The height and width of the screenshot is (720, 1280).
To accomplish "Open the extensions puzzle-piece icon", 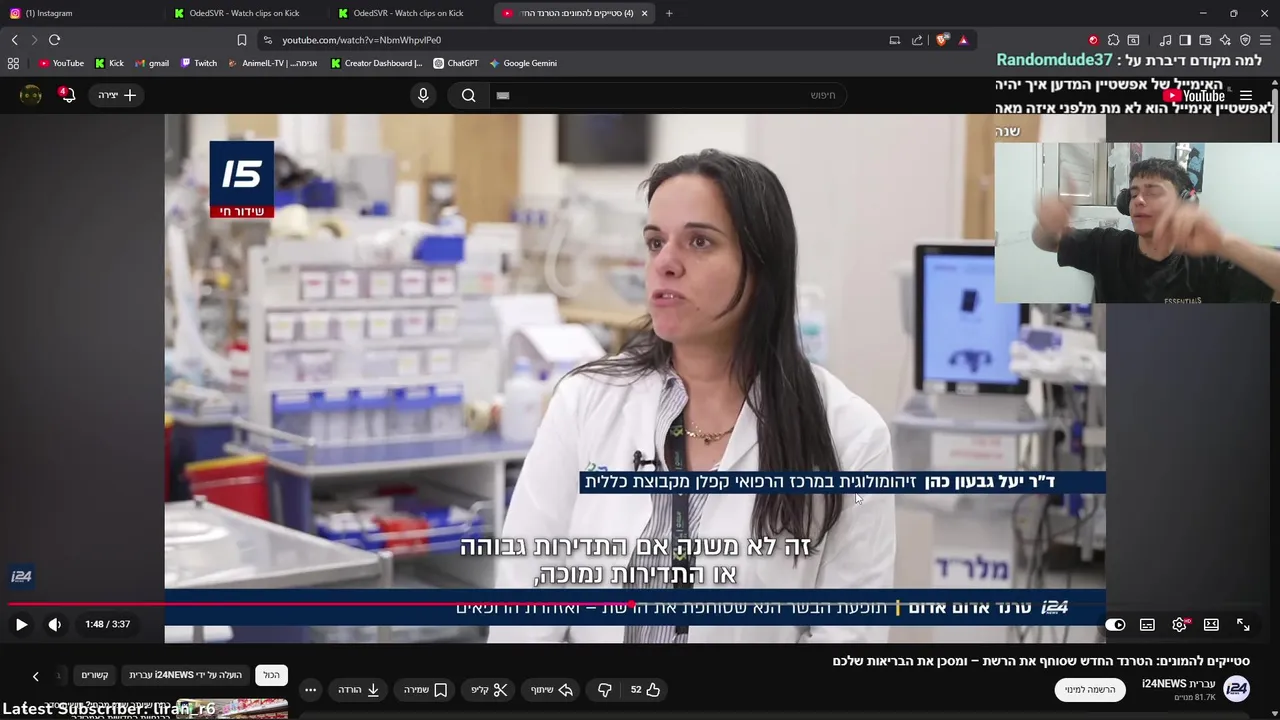I will [1114, 40].
